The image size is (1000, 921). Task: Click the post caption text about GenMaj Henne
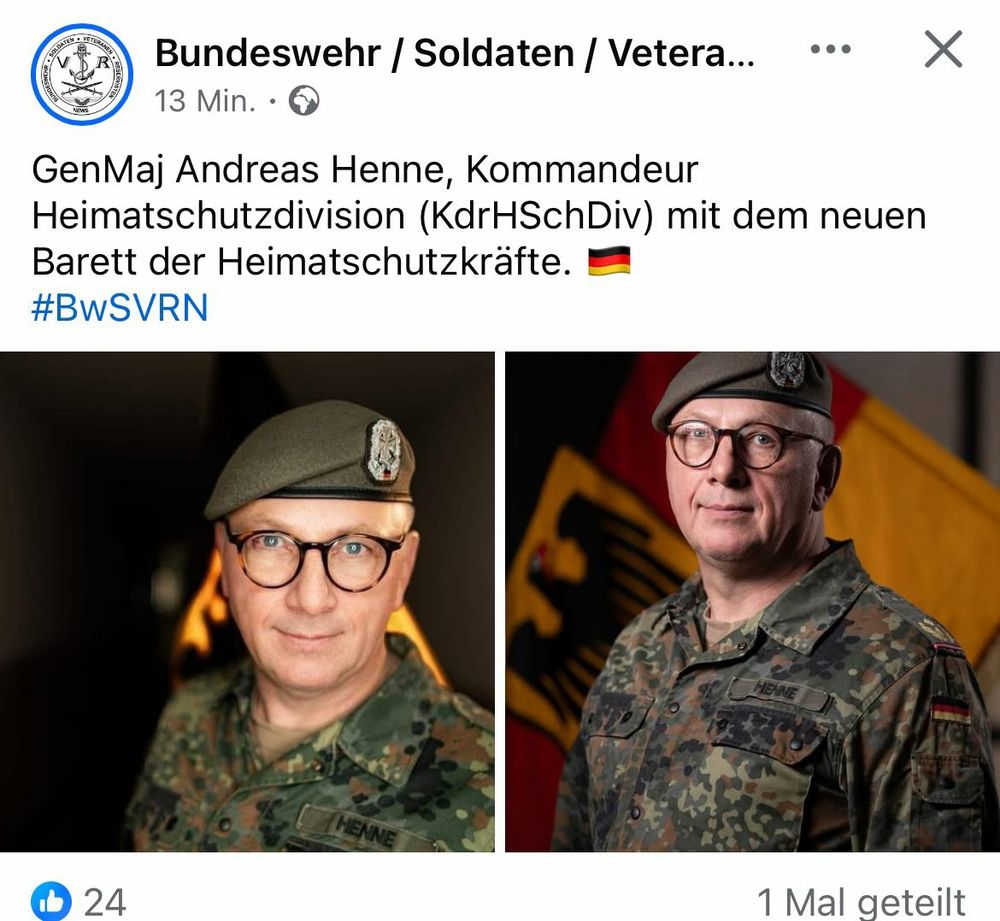(x=478, y=215)
